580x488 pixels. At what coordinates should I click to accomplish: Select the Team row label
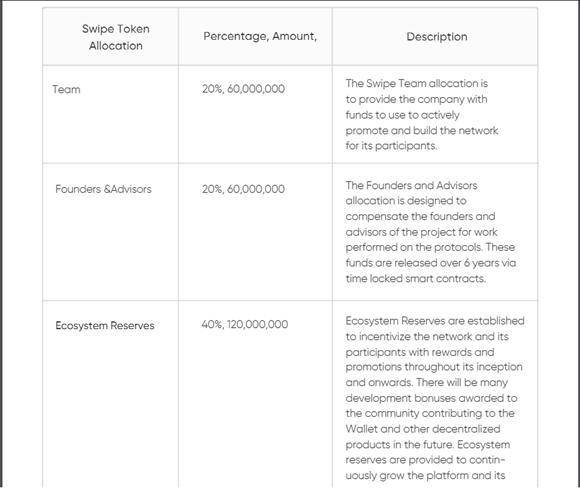[x=66, y=89]
